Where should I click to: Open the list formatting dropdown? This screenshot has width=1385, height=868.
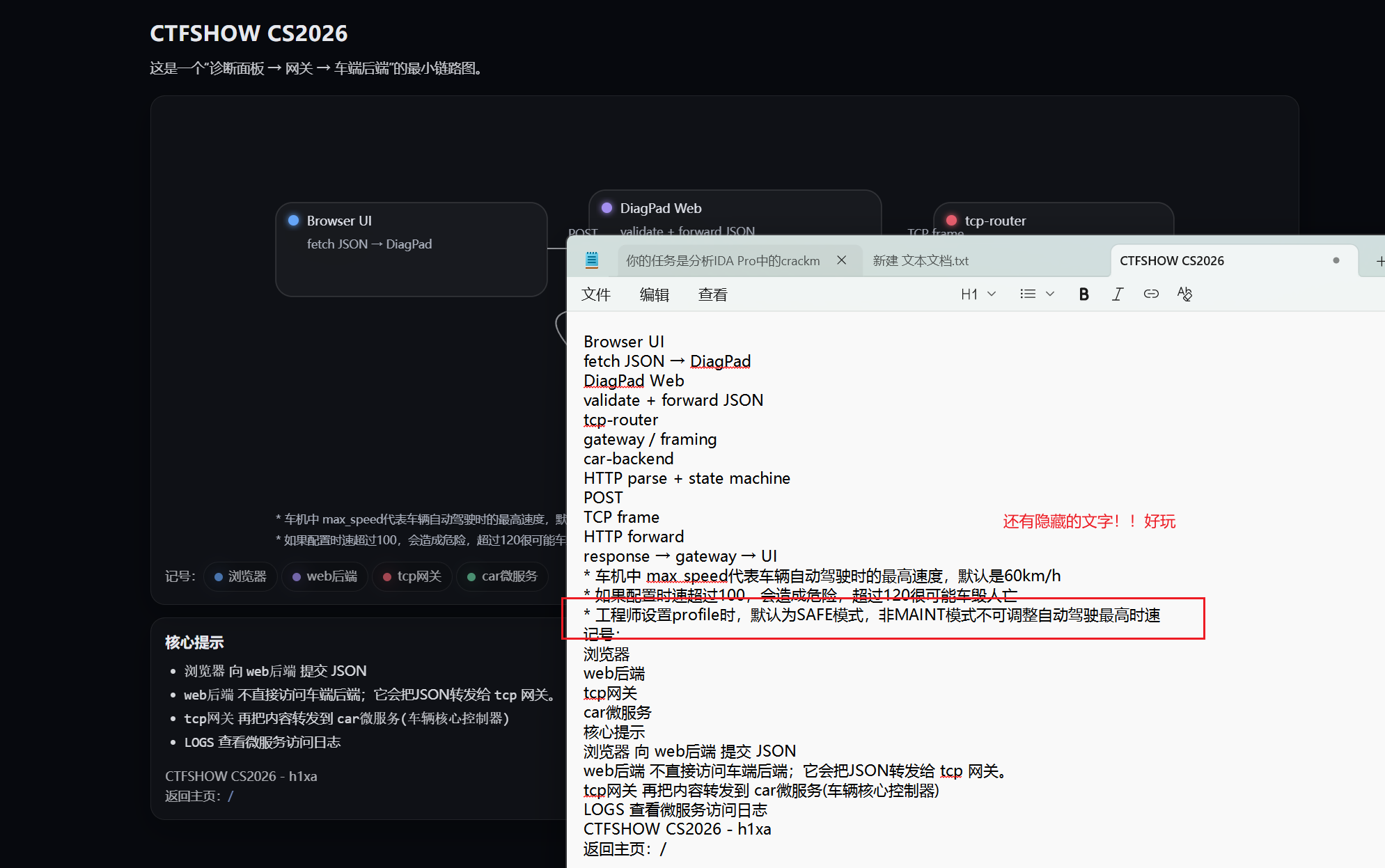[x=1036, y=294]
